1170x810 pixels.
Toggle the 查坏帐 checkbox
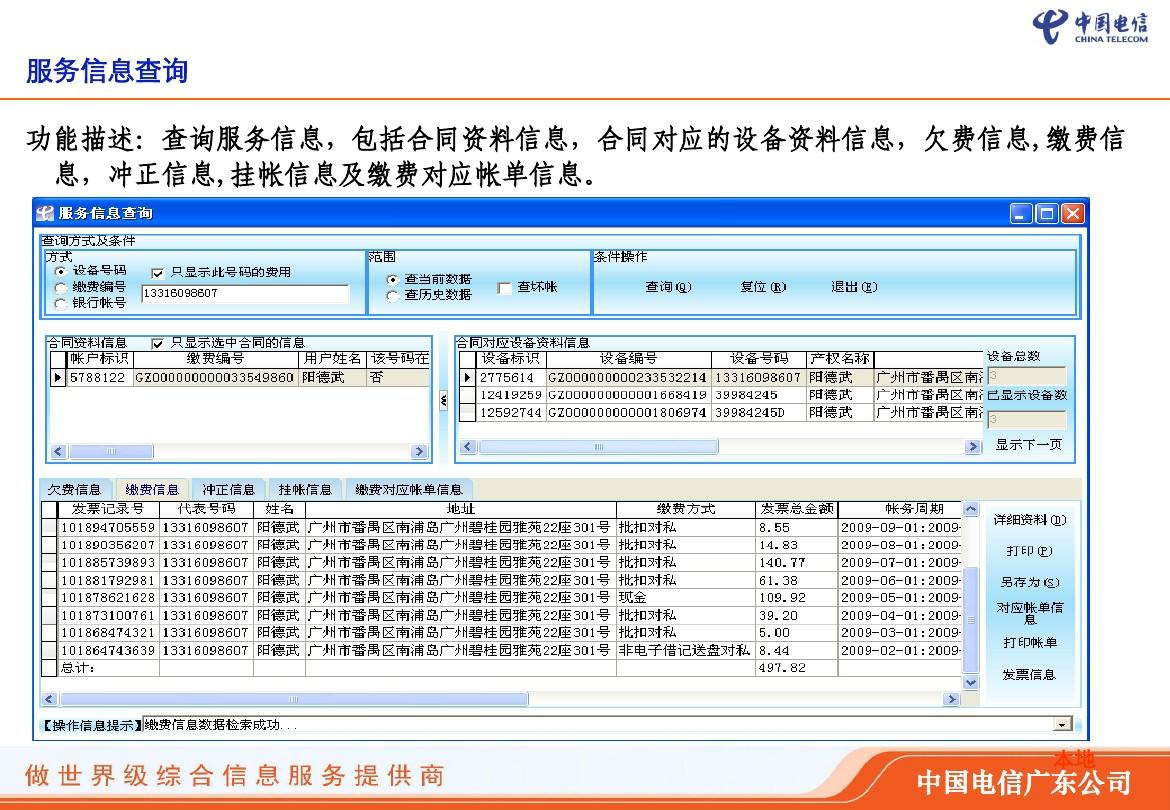tap(505, 288)
